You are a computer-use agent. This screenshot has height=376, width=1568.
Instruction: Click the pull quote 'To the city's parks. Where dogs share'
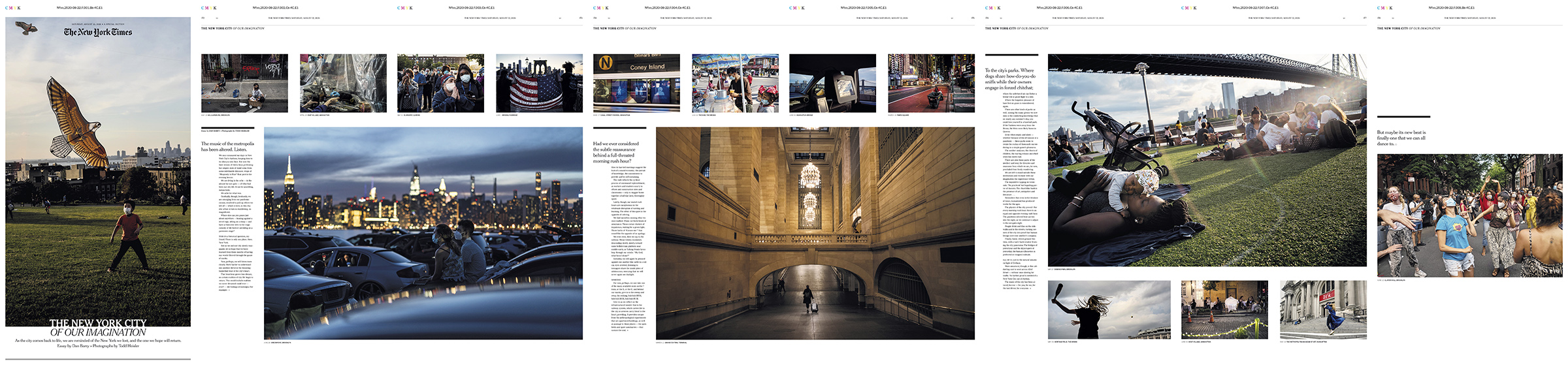coord(1010,79)
